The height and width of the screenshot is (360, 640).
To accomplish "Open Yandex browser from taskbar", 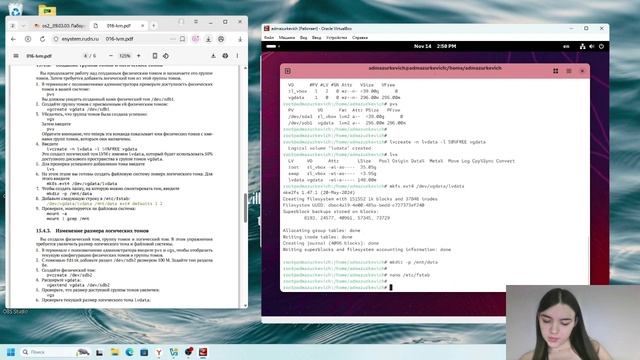I will tap(159, 352).
